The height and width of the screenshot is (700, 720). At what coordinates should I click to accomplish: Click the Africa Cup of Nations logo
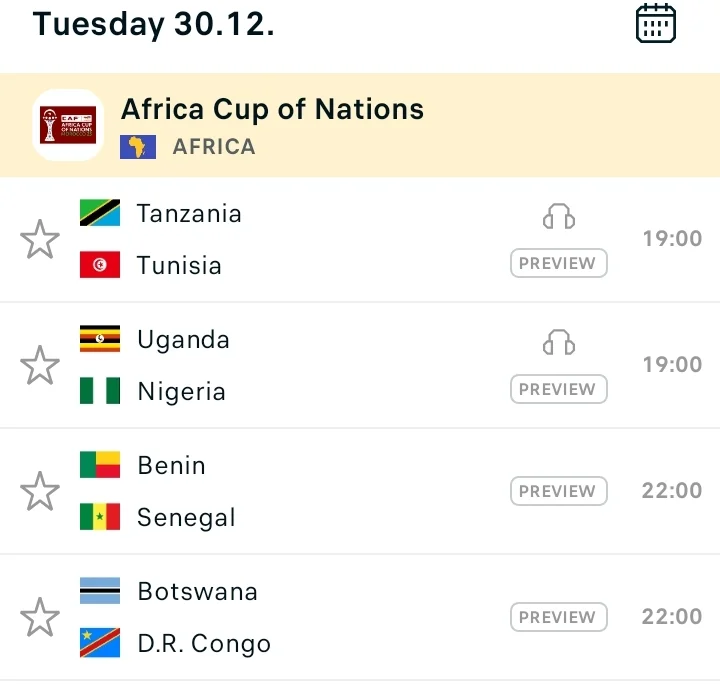(x=68, y=125)
